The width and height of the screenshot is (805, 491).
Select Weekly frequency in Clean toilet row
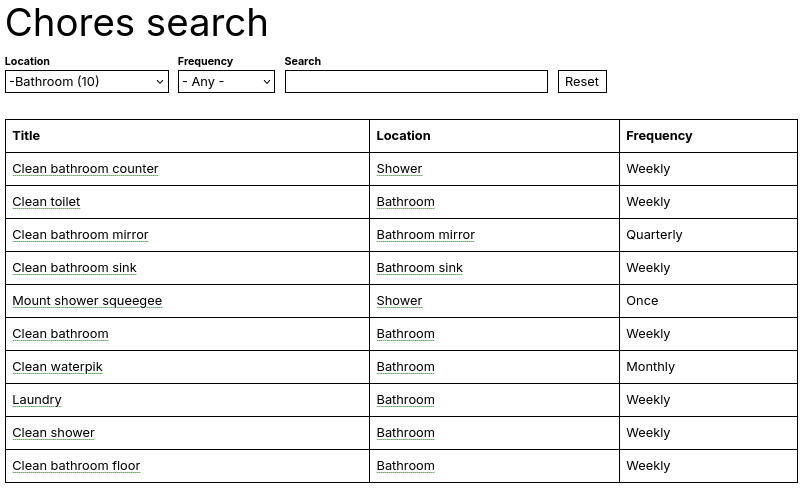(648, 202)
